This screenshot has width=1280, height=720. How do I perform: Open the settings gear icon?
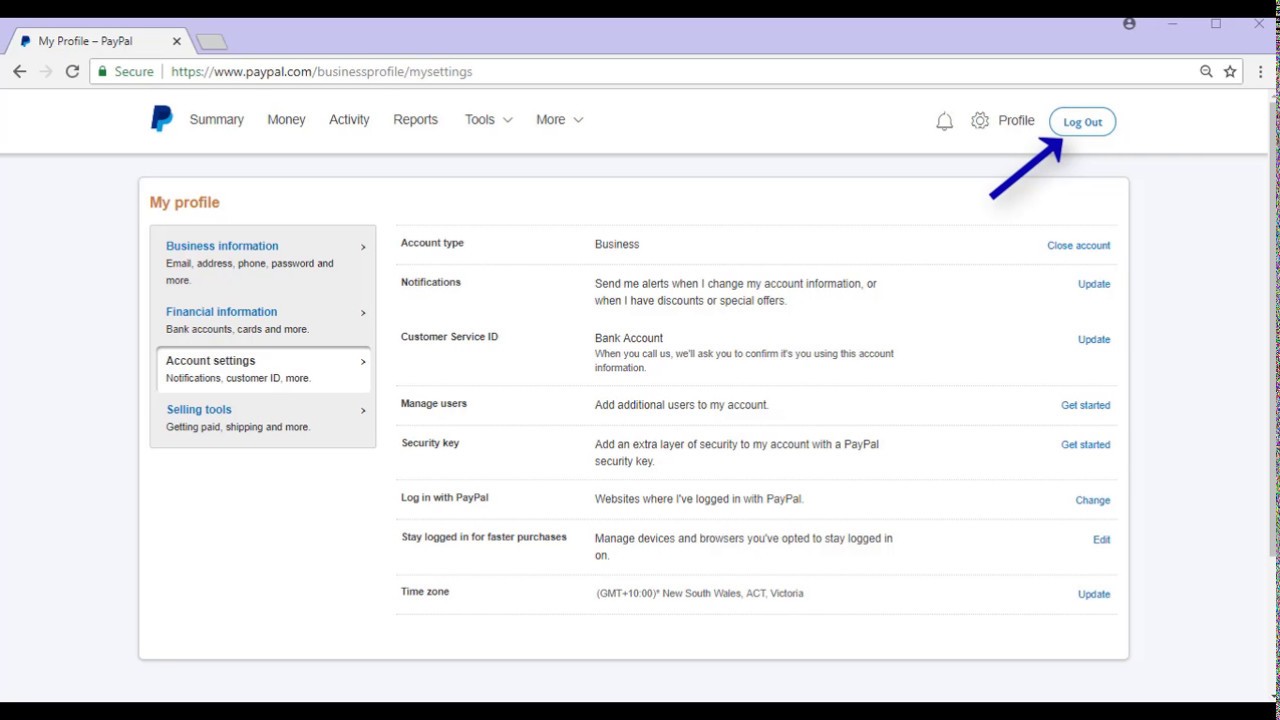coord(980,120)
